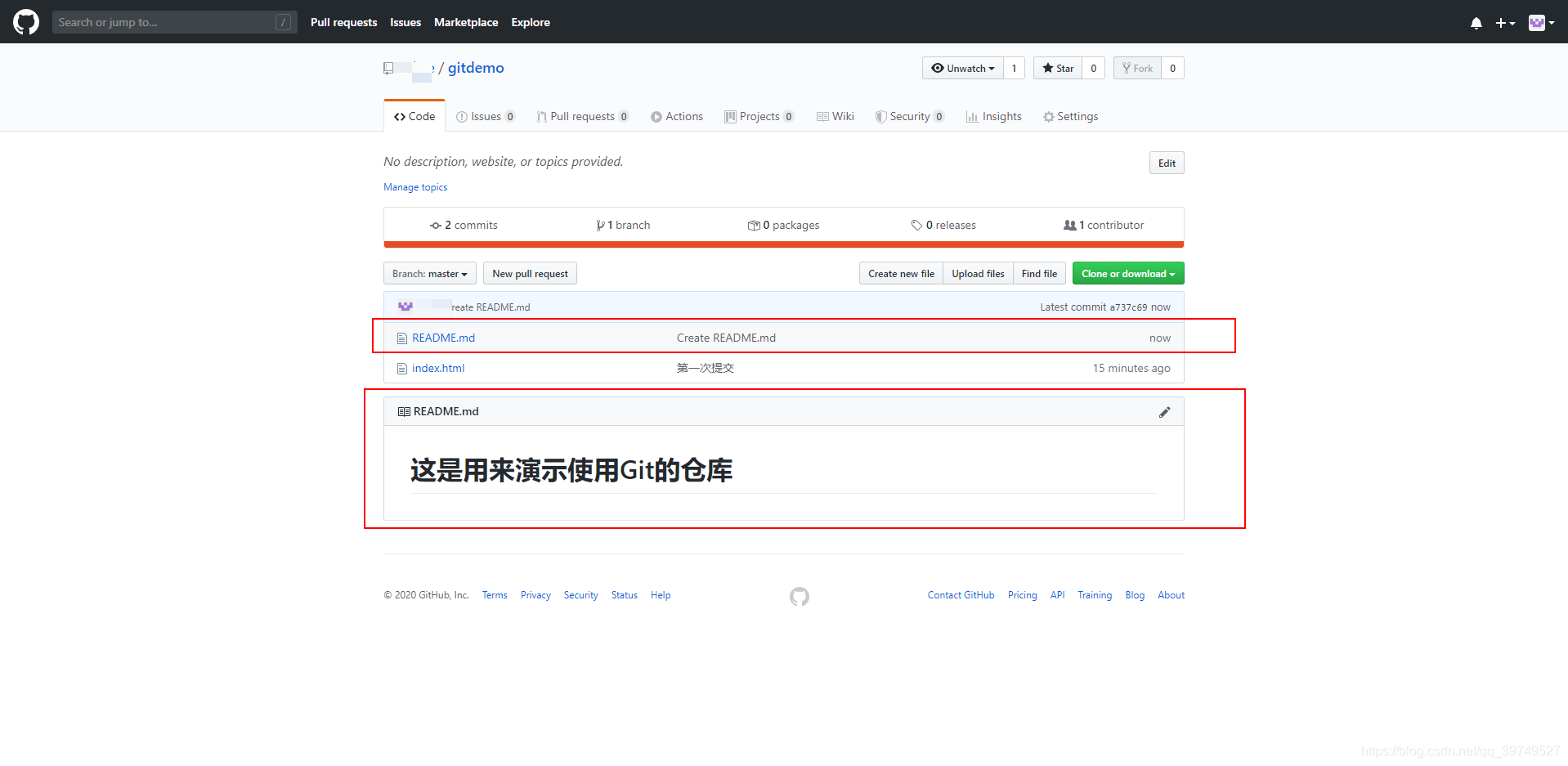This screenshot has width=1568, height=766.
Task: Click New pull request
Action: pyautogui.click(x=530, y=273)
